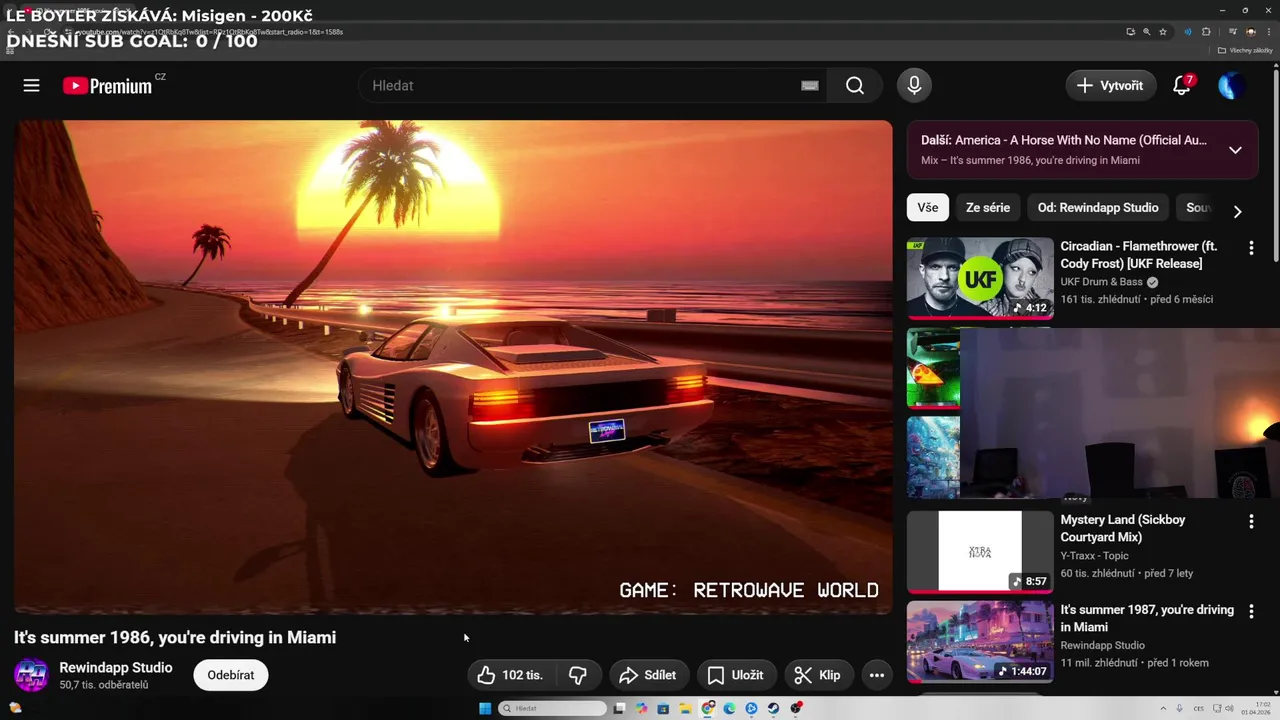Click the Windows taskbar search box
The height and width of the screenshot is (720, 1280).
click(x=553, y=708)
